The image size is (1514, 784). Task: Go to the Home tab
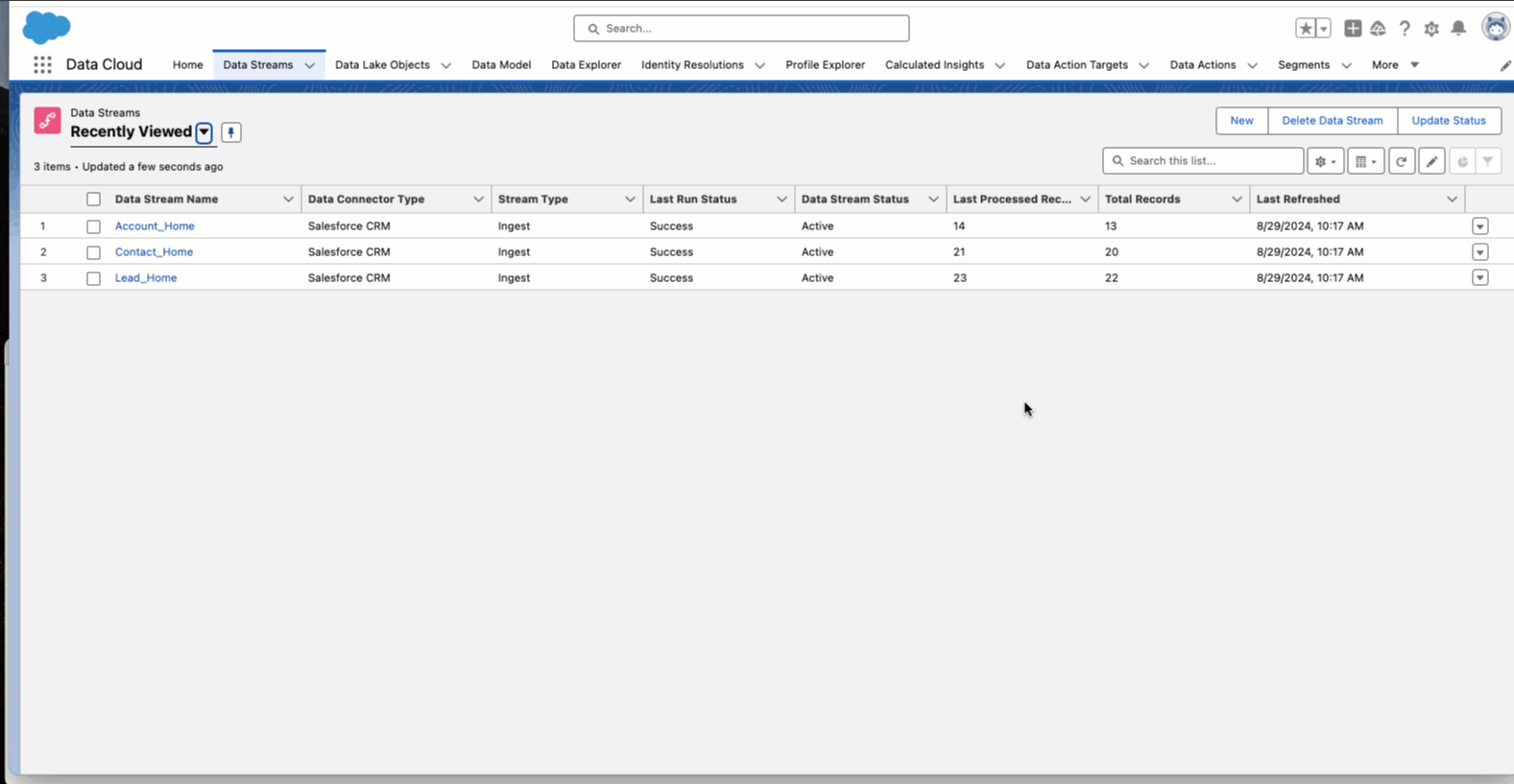tap(187, 64)
